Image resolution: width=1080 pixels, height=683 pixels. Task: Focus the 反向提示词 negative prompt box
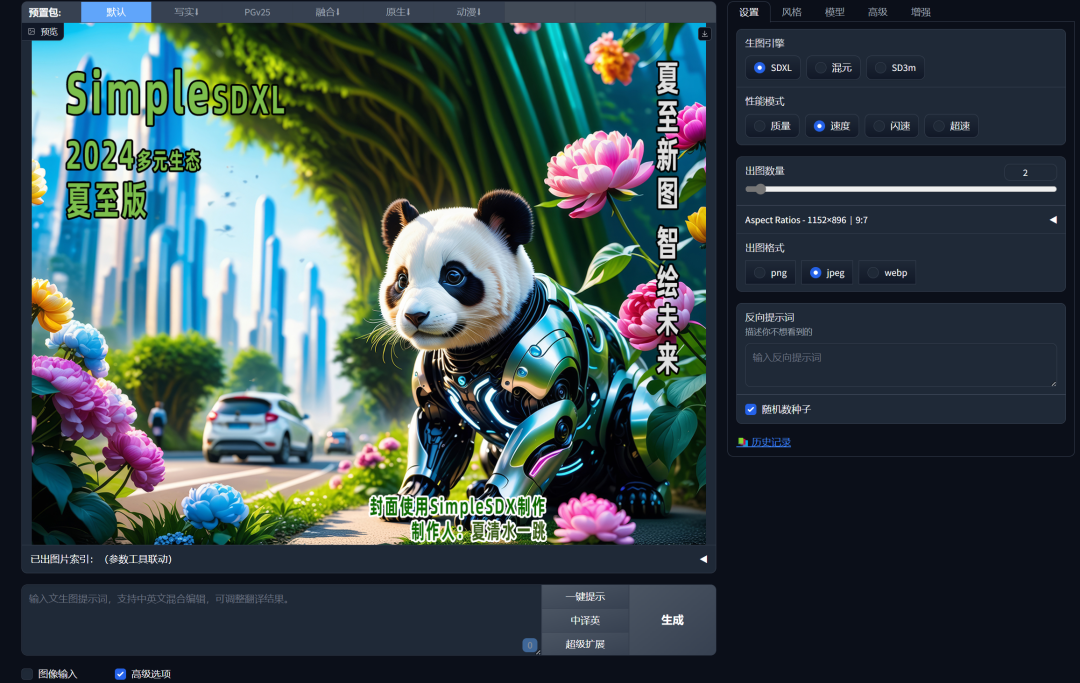[901, 365]
